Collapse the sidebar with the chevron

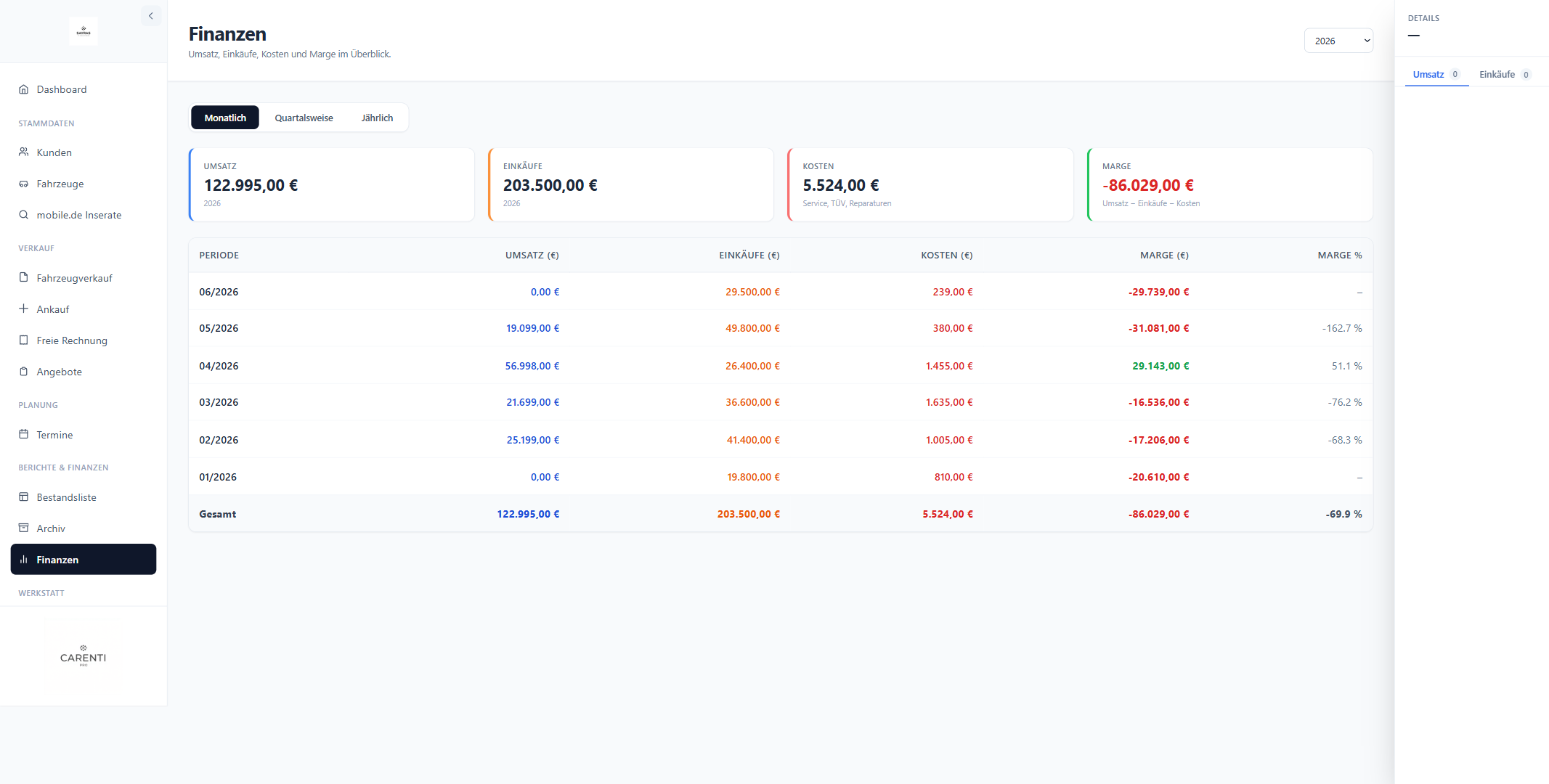tap(151, 16)
